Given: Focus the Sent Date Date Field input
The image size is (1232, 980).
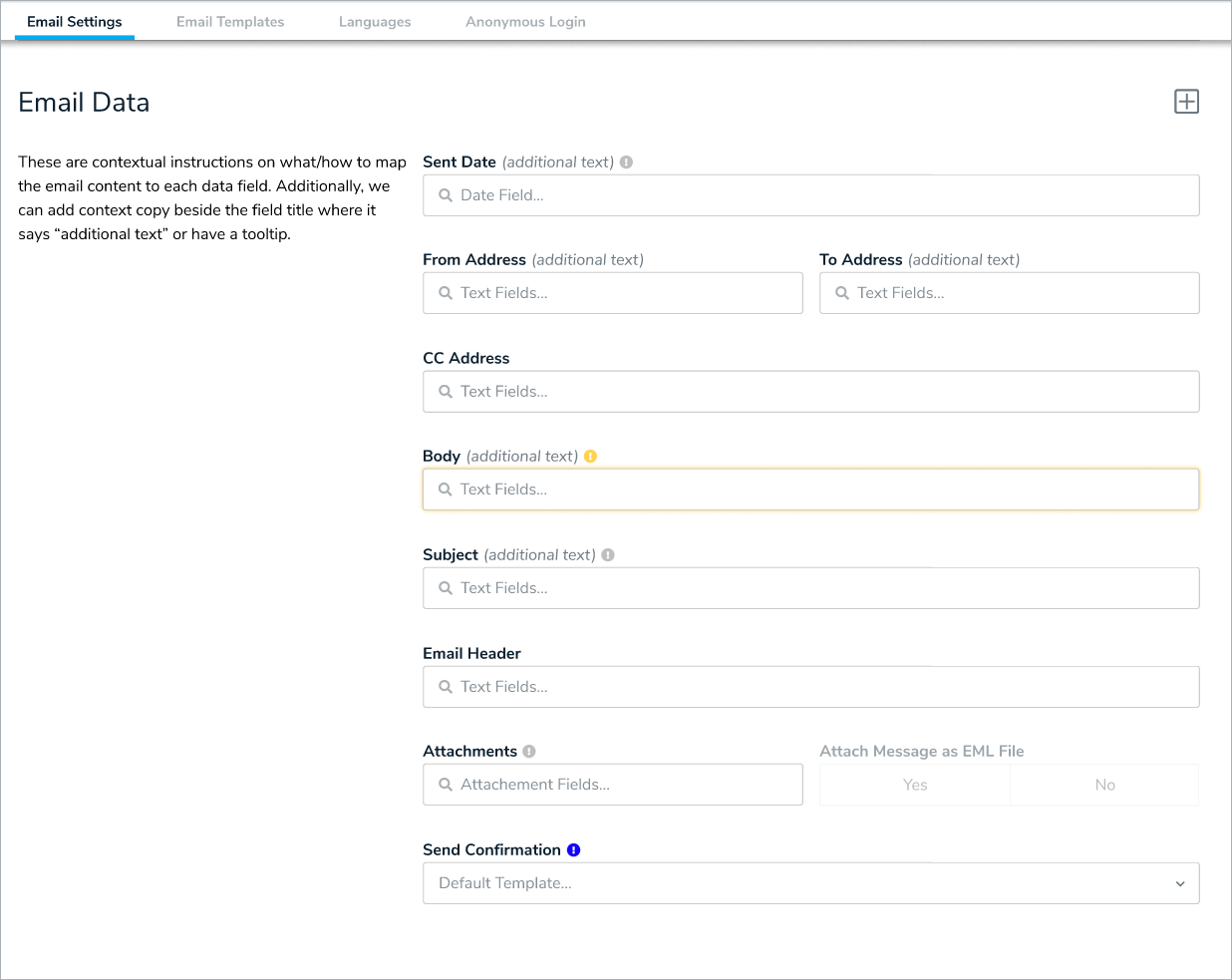Looking at the screenshot, I should 810,195.
